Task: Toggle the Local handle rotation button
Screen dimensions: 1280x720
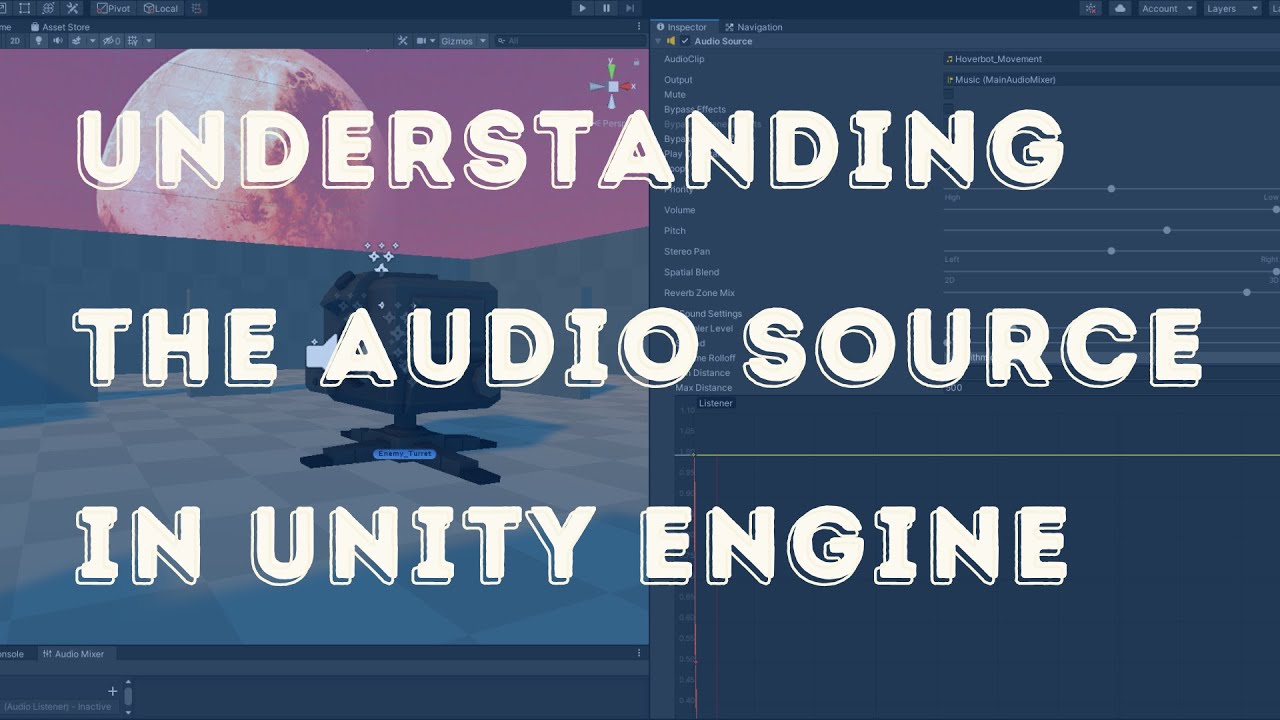Action: [160, 8]
